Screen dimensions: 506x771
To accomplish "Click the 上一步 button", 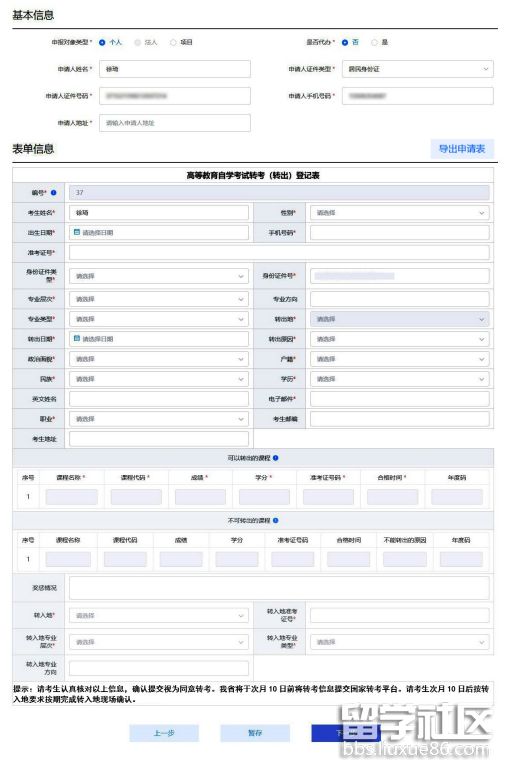I will [164, 733].
